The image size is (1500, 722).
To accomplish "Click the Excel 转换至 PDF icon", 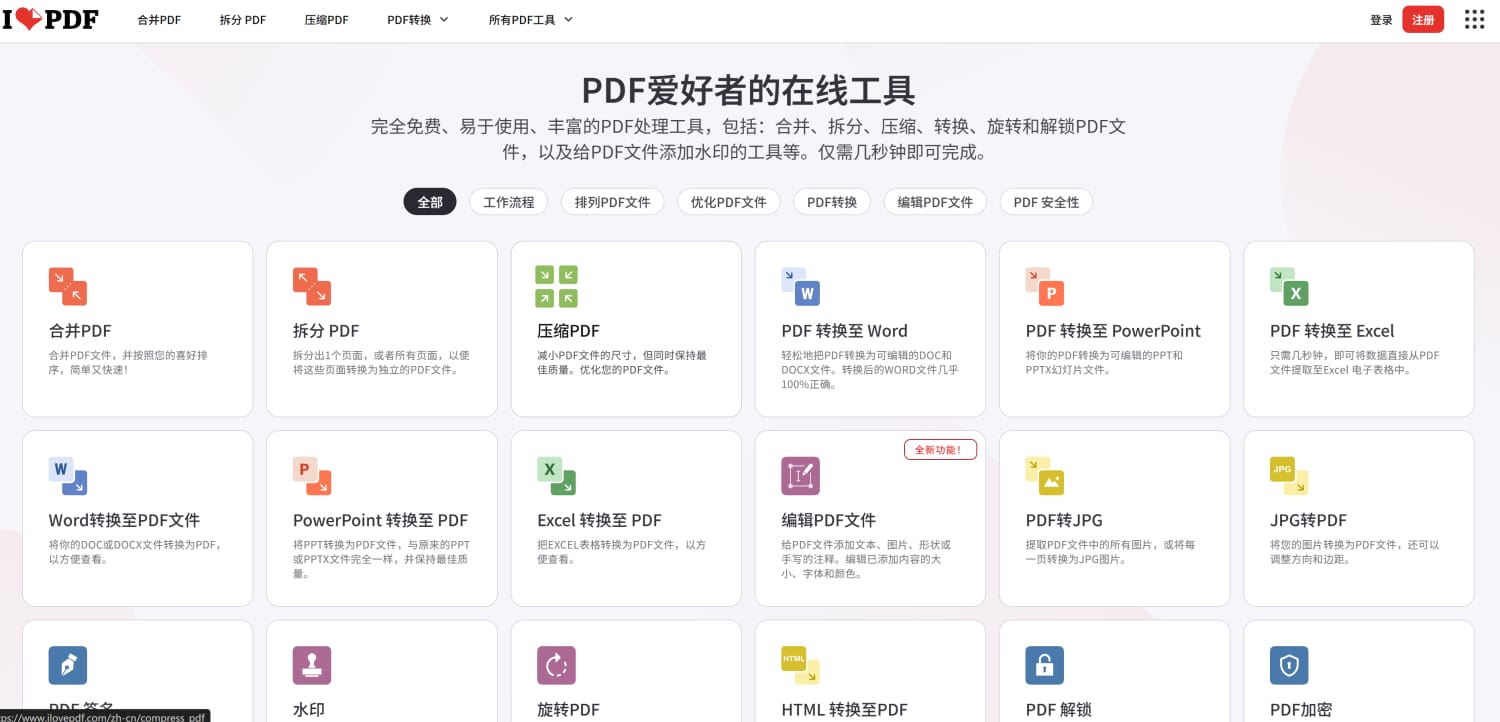I will point(557,476).
